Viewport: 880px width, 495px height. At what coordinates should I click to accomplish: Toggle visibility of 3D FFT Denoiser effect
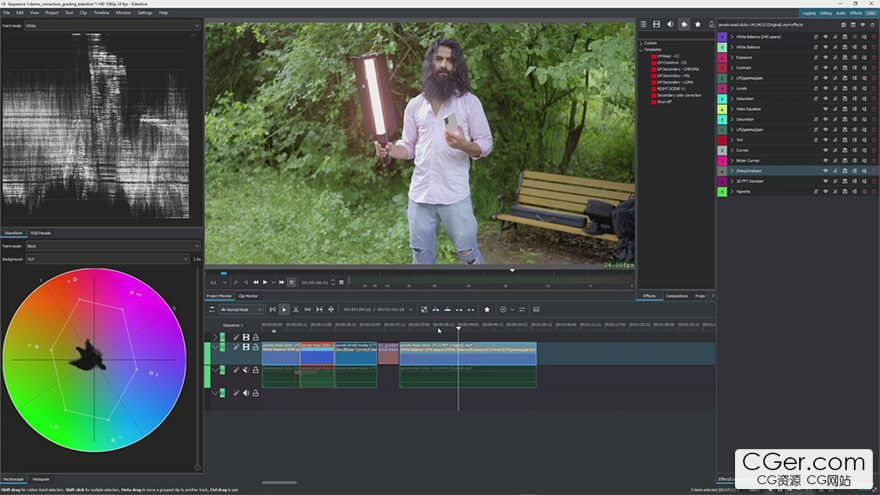pos(826,181)
